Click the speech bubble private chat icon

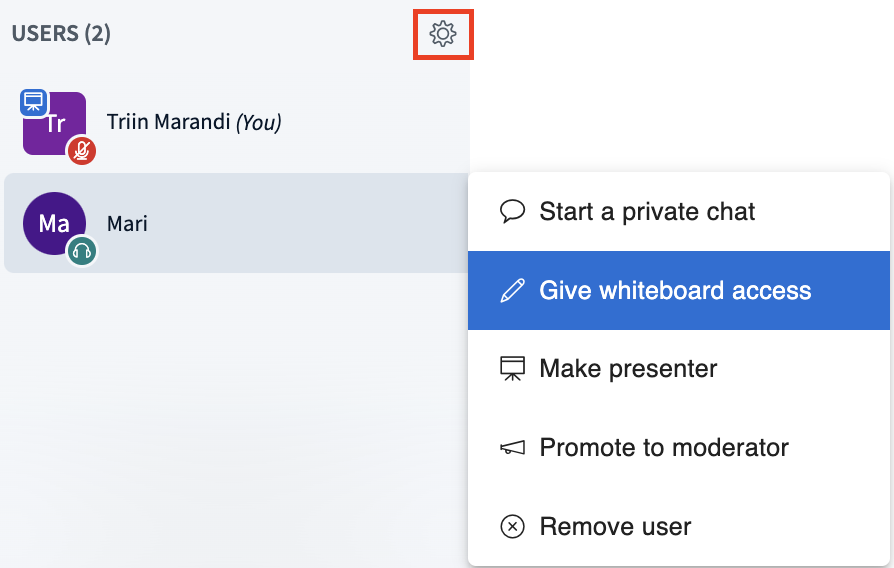click(513, 212)
